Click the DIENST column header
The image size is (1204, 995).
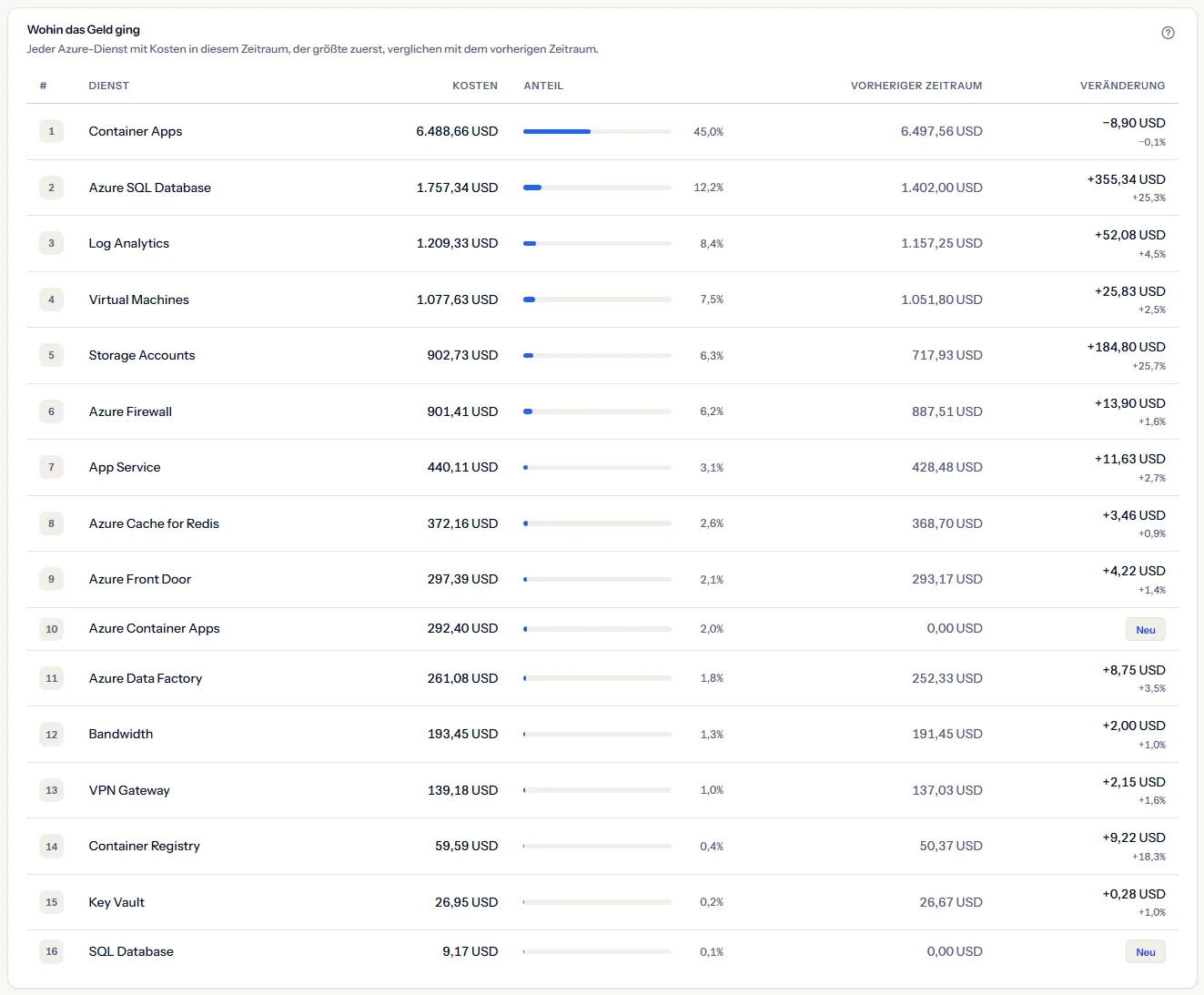[x=108, y=86]
